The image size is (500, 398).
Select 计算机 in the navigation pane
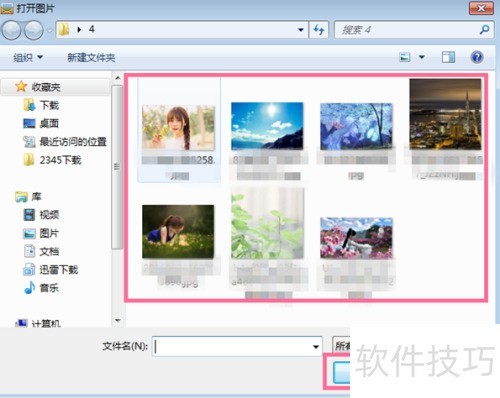click(x=46, y=323)
